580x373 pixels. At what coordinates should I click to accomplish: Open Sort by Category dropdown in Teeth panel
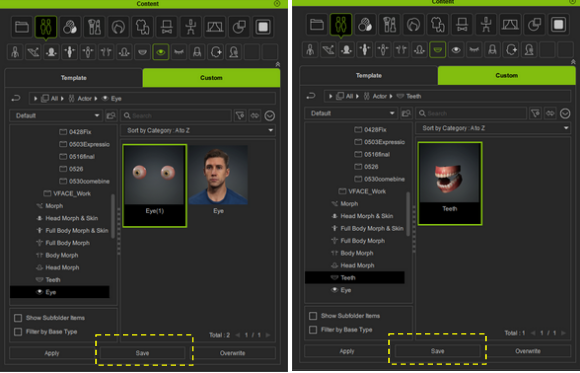point(493,128)
